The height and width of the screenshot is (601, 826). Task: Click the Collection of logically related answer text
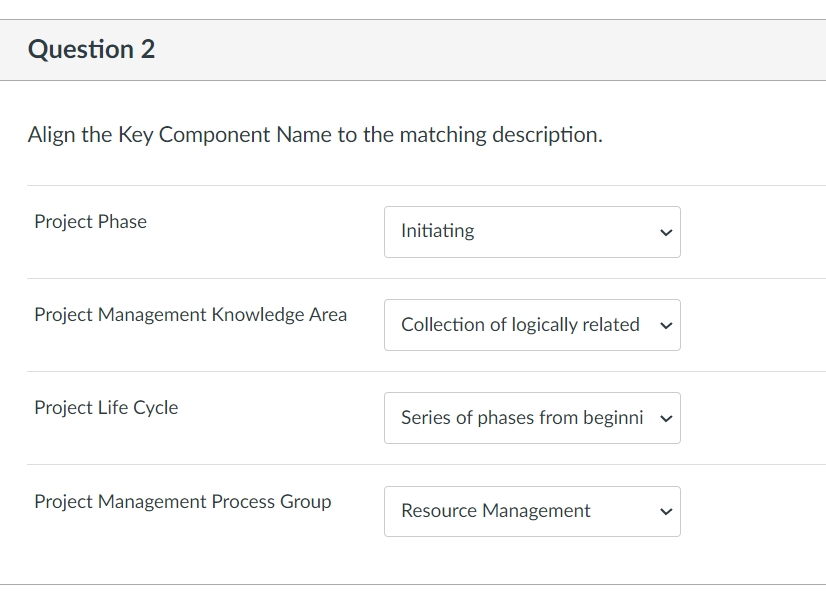tap(520, 324)
